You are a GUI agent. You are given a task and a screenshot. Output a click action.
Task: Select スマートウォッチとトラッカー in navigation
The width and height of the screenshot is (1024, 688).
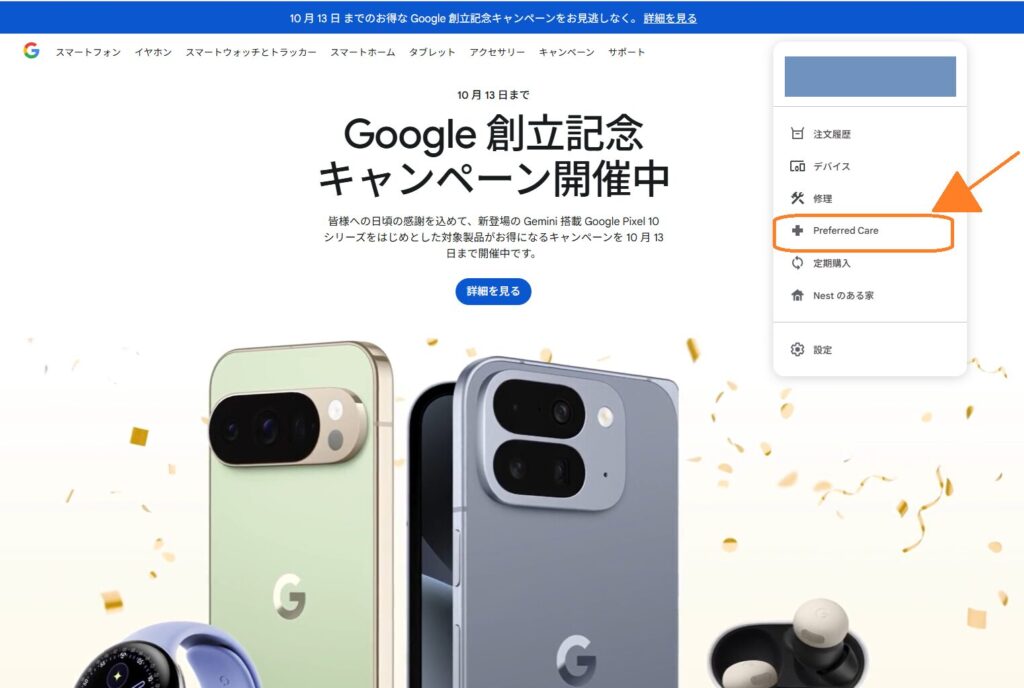coord(251,52)
